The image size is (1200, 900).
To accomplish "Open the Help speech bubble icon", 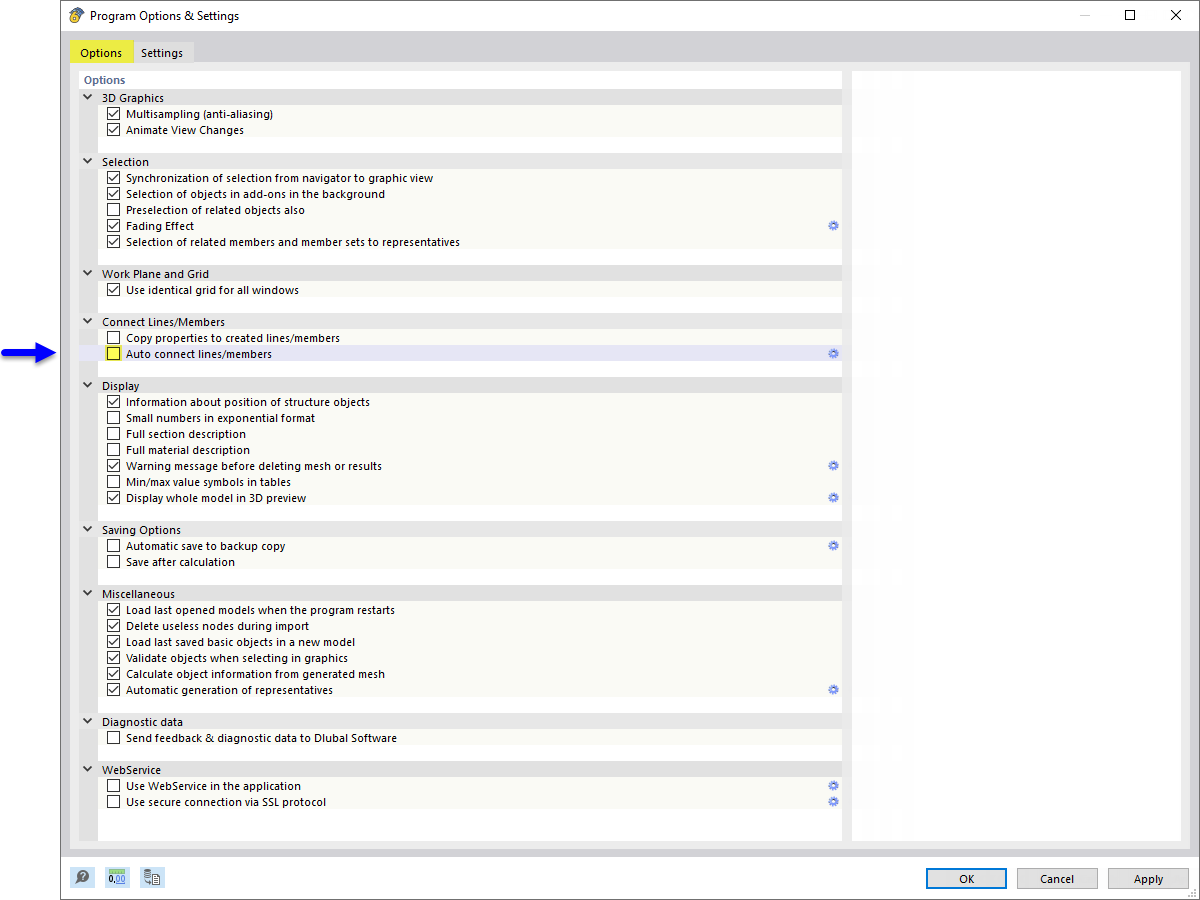I will [82, 877].
